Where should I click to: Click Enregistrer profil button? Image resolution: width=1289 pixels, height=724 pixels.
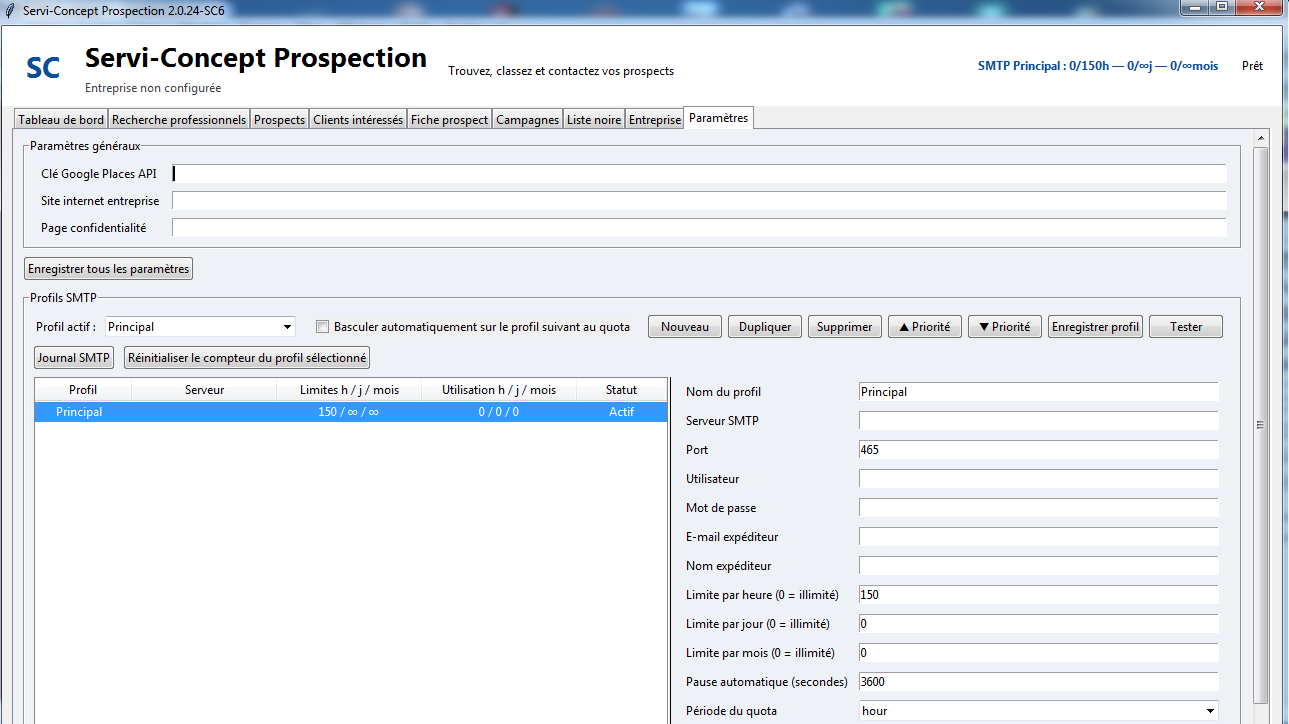pyautogui.click(x=1096, y=327)
